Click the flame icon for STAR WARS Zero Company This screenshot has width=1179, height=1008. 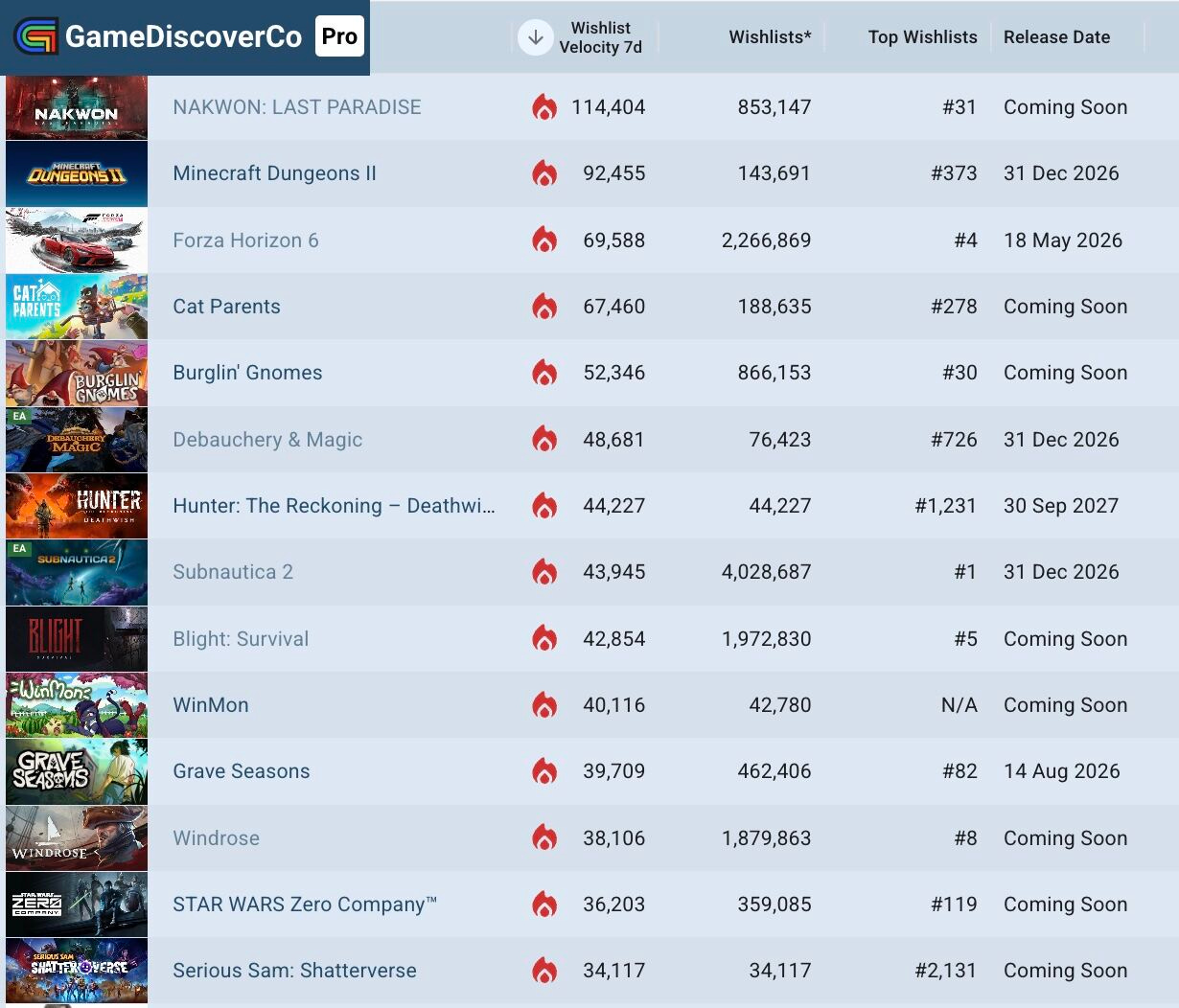pos(544,905)
